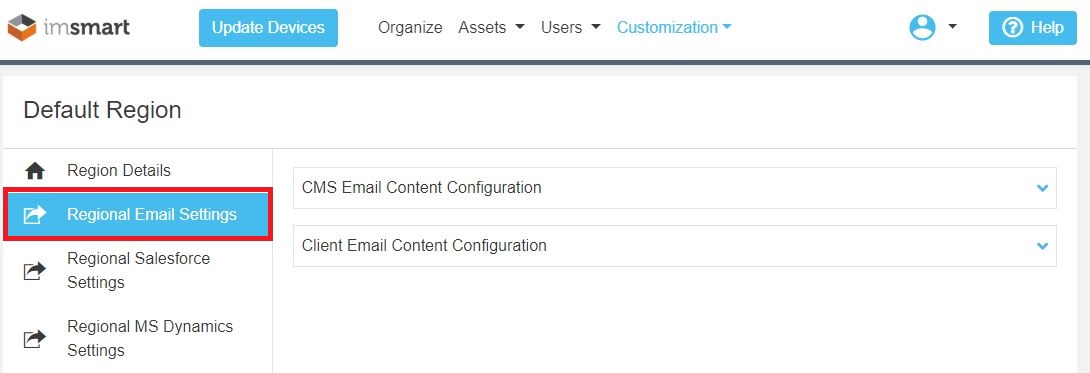Screen dimensions: 1090x373
Task: Click the share icon beside Regional Email Settings
Action: [x=35, y=215]
